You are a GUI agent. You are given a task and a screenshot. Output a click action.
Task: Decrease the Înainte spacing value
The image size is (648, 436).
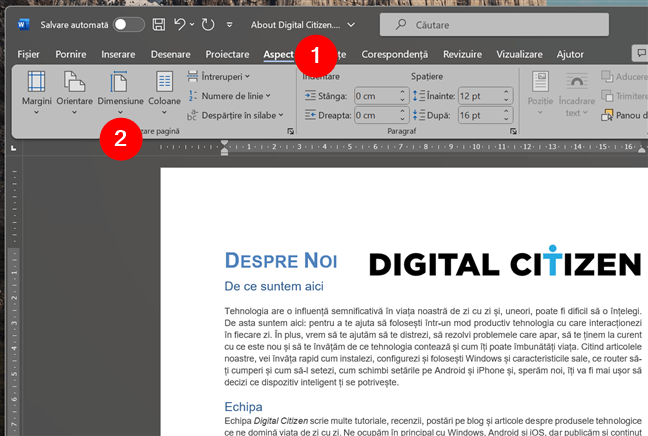tap(506, 100)
